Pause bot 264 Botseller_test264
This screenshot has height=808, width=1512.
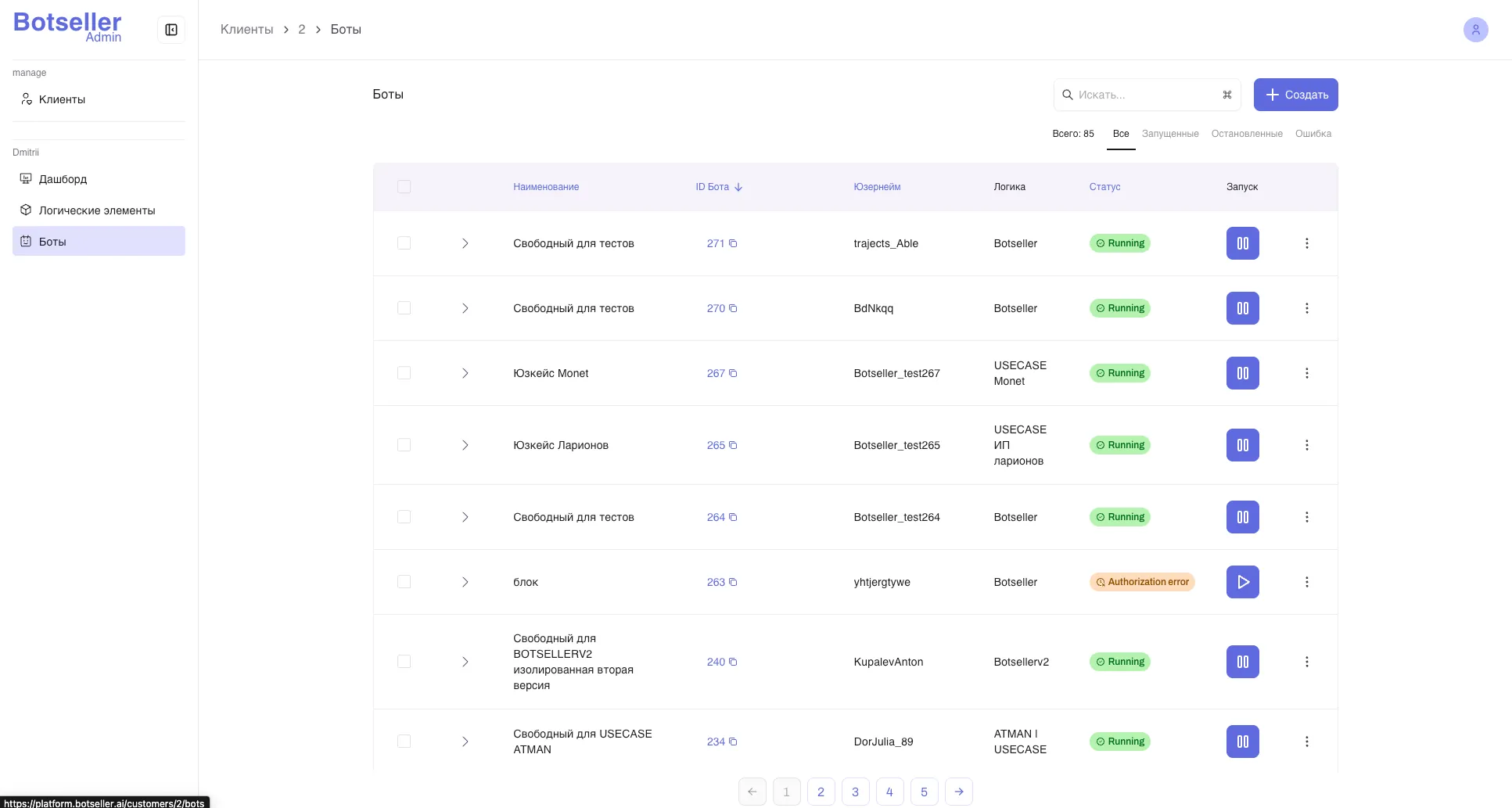pos(1242,517)
